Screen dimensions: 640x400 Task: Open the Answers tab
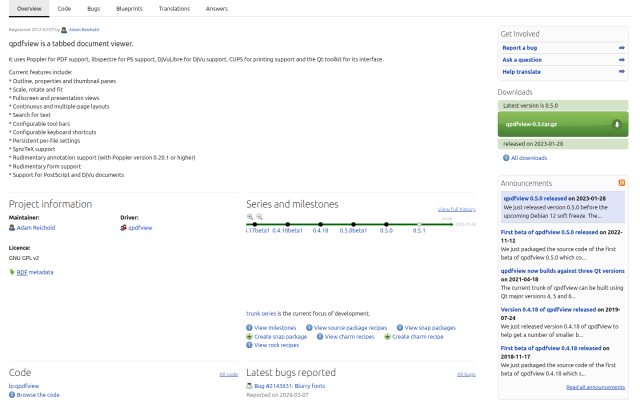click(217, 9)
